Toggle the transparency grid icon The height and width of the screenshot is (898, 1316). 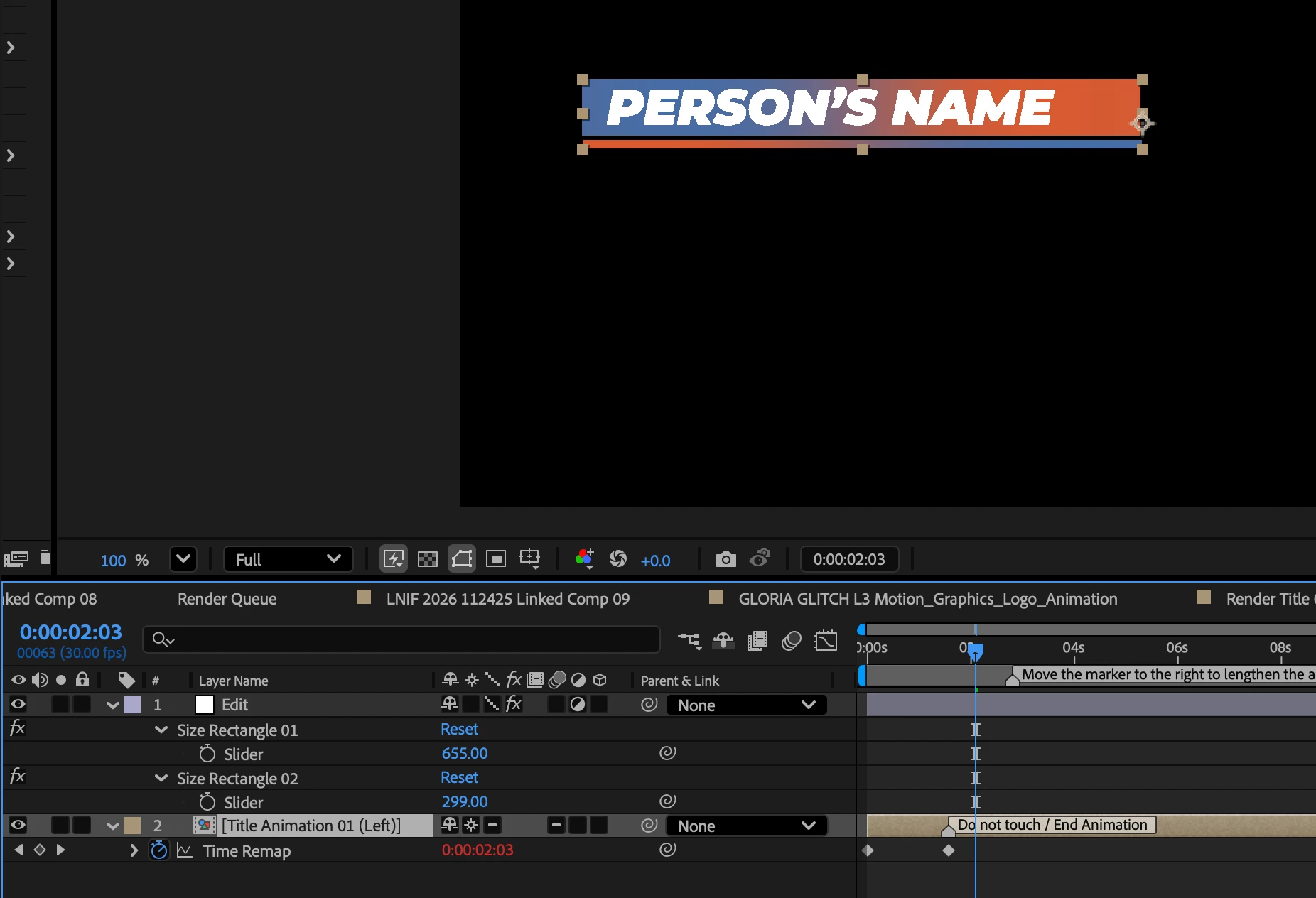(x=428, y=559)
